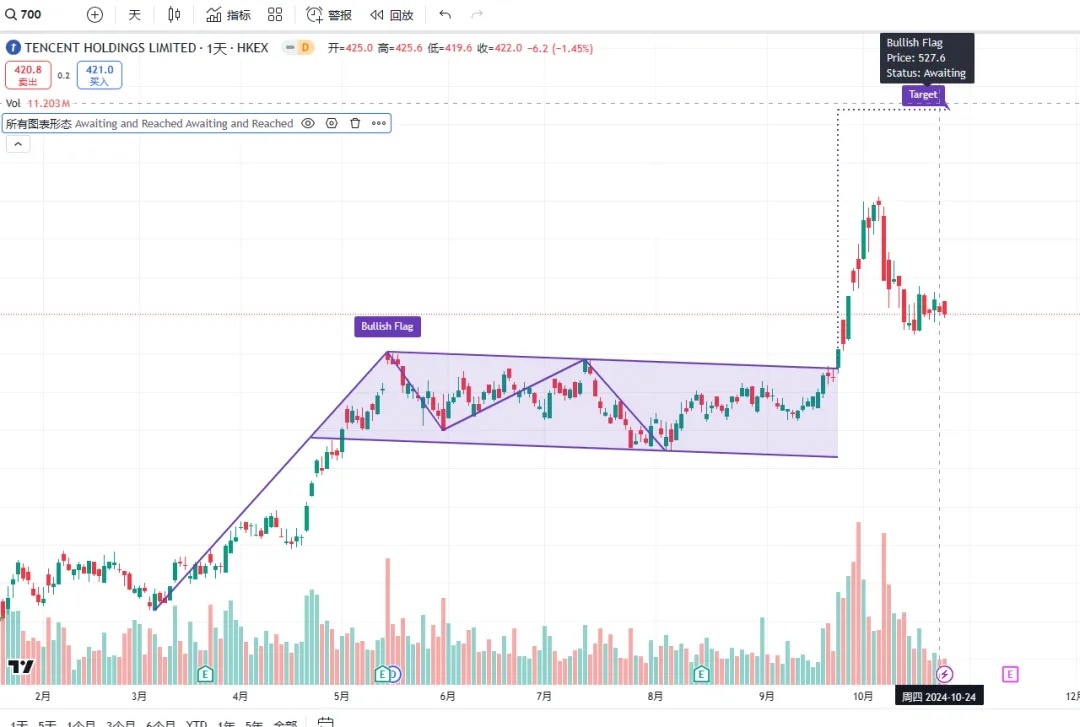The height and width of the screenshot is (727, 1080).
Task: Click the add symbol plus icon
Action: pyautogui.click(x=94, y=15)
